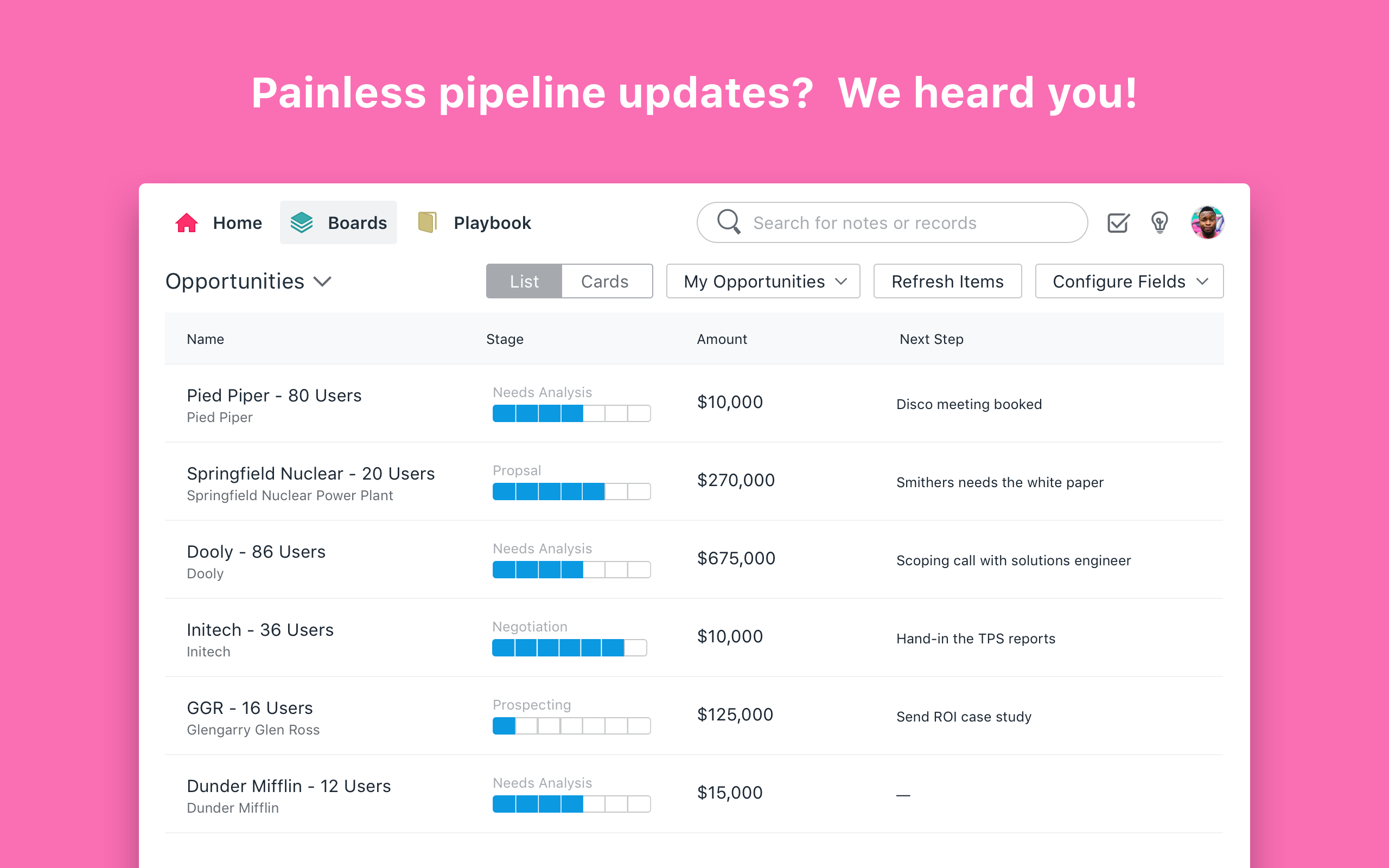Click the magnifying glass search icon
1389x868 pixels.
[x=729, y=221]
